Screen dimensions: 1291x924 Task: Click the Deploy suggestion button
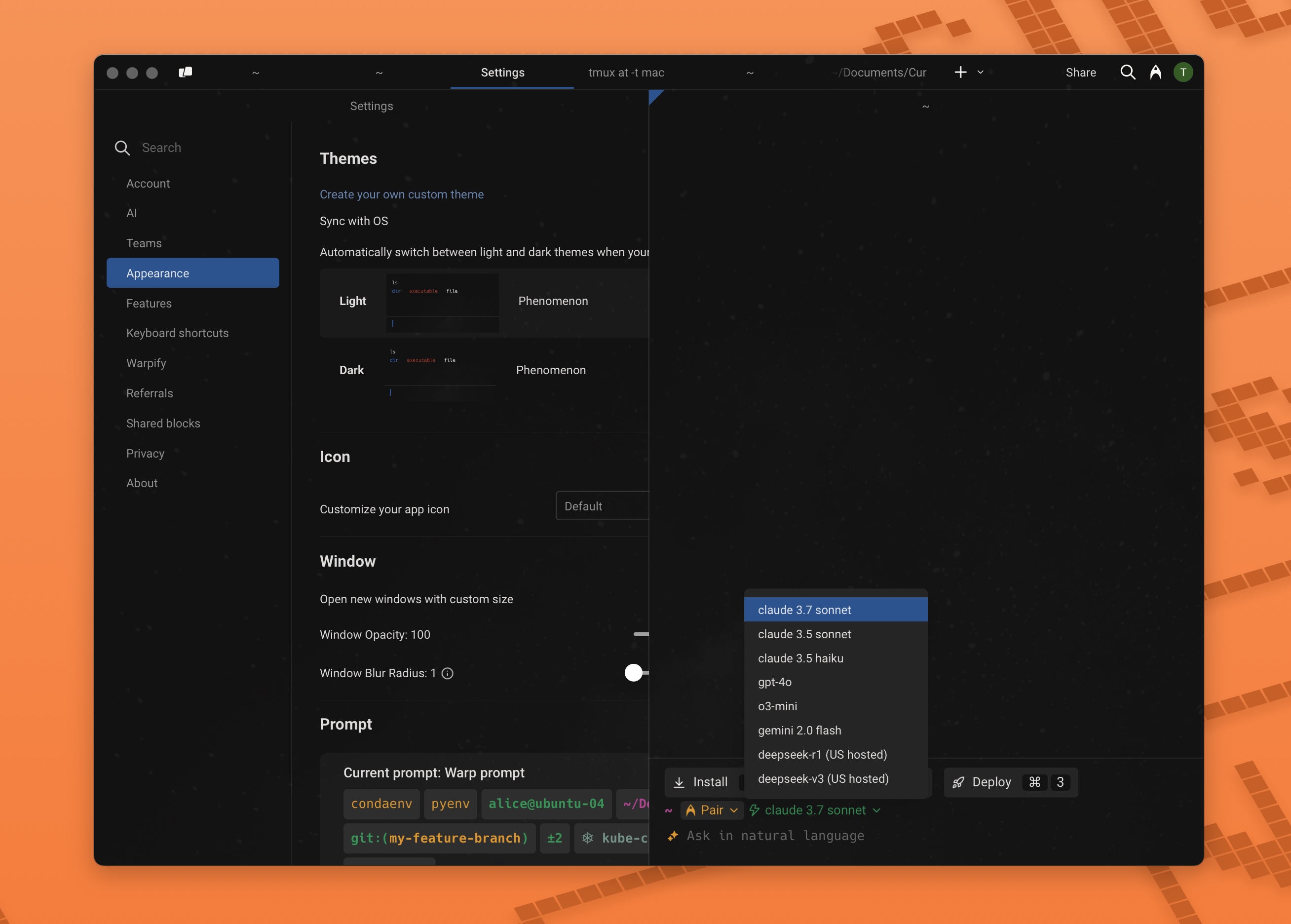coord(1011,782)
